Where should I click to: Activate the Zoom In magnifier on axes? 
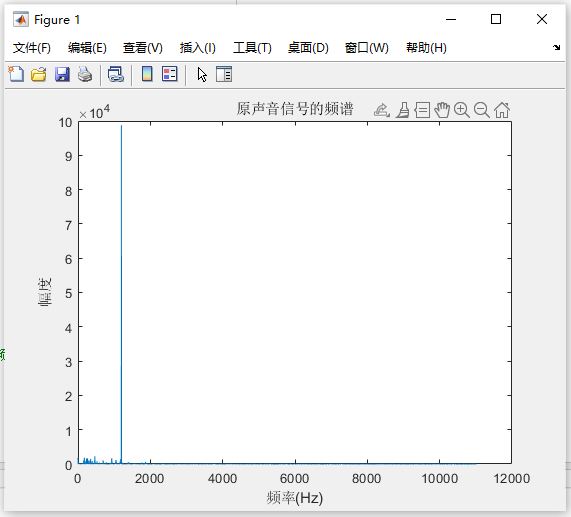click(x=462, y=110)
